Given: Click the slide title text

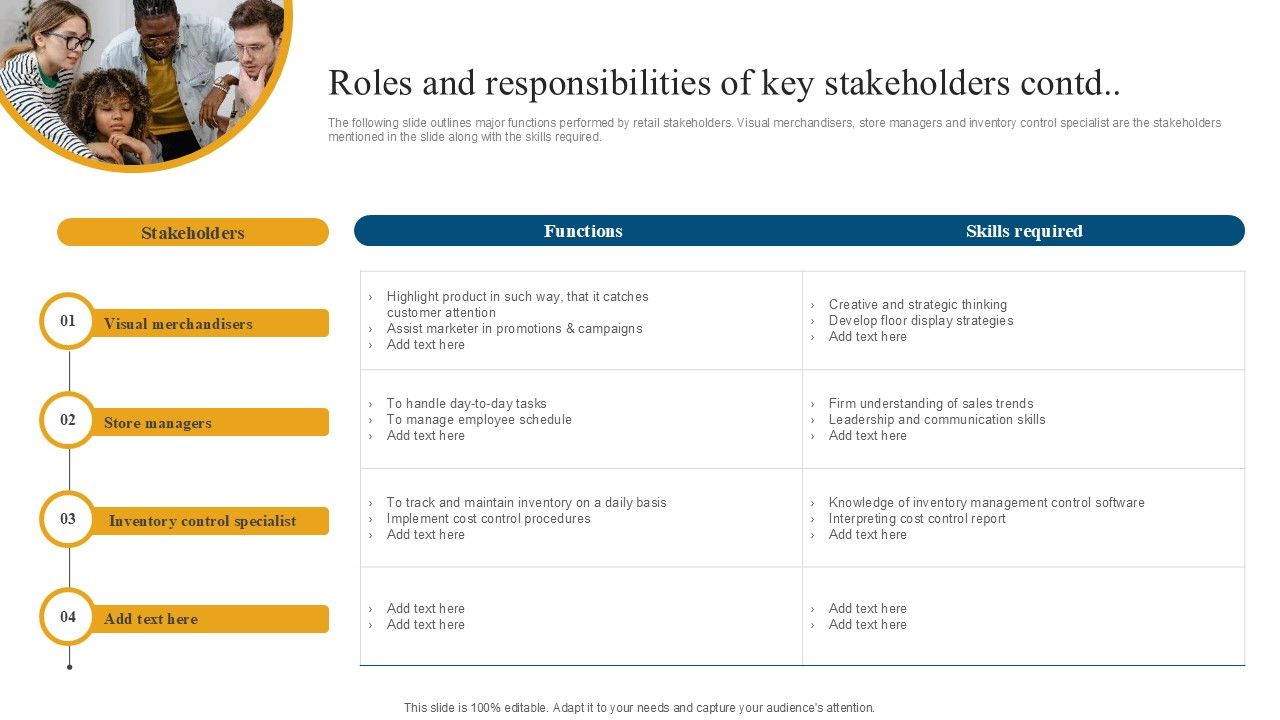Looking at the screenshot, I should 724,83.
